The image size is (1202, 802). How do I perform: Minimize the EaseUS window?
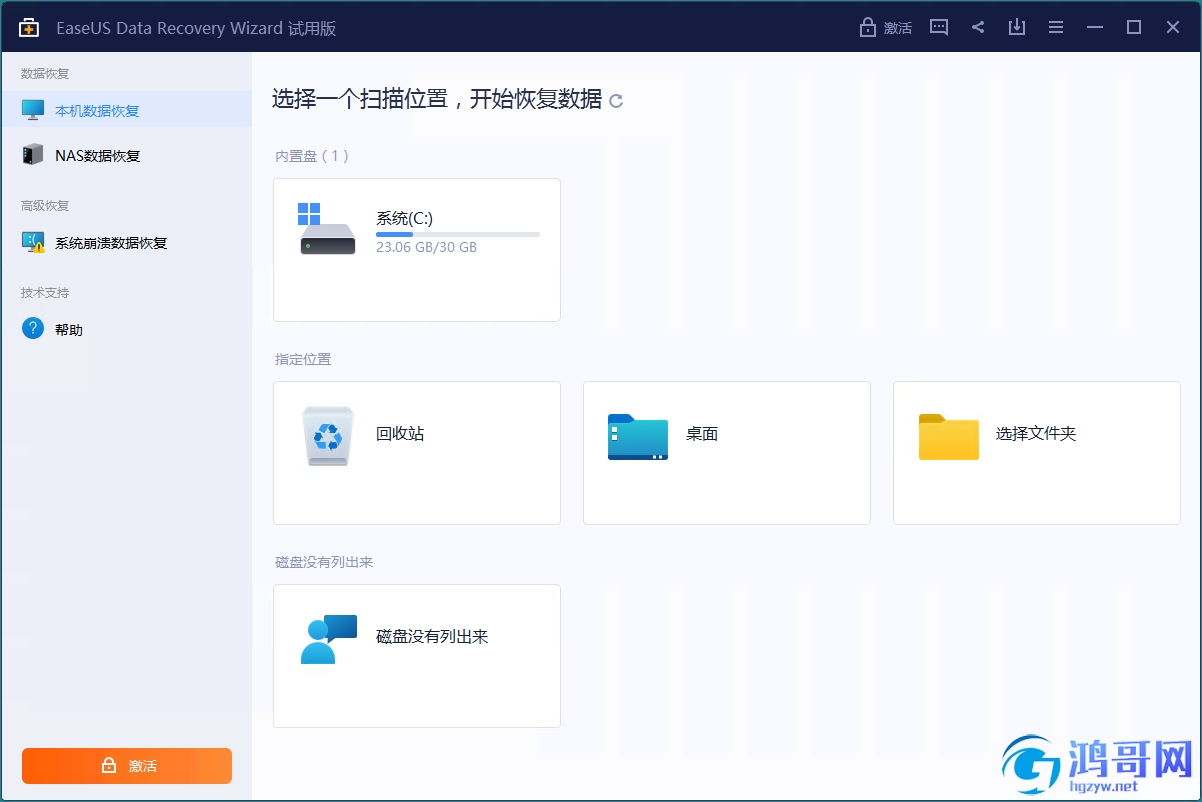click(x=1095, y=27)
